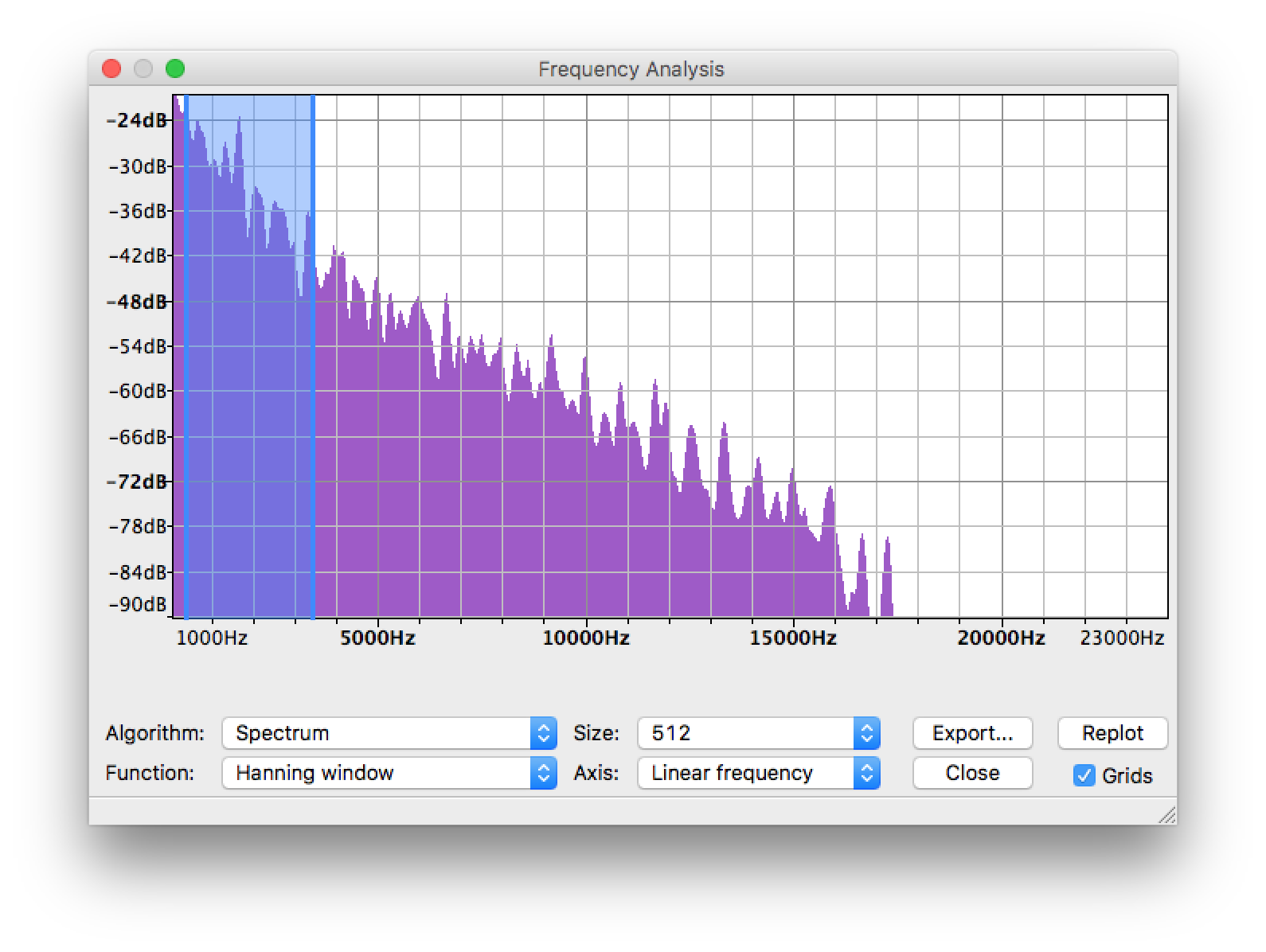The height and width of the screenshot is (952, 1266).
Task: Click the Axis: label
Action: (x=596, y=773)
